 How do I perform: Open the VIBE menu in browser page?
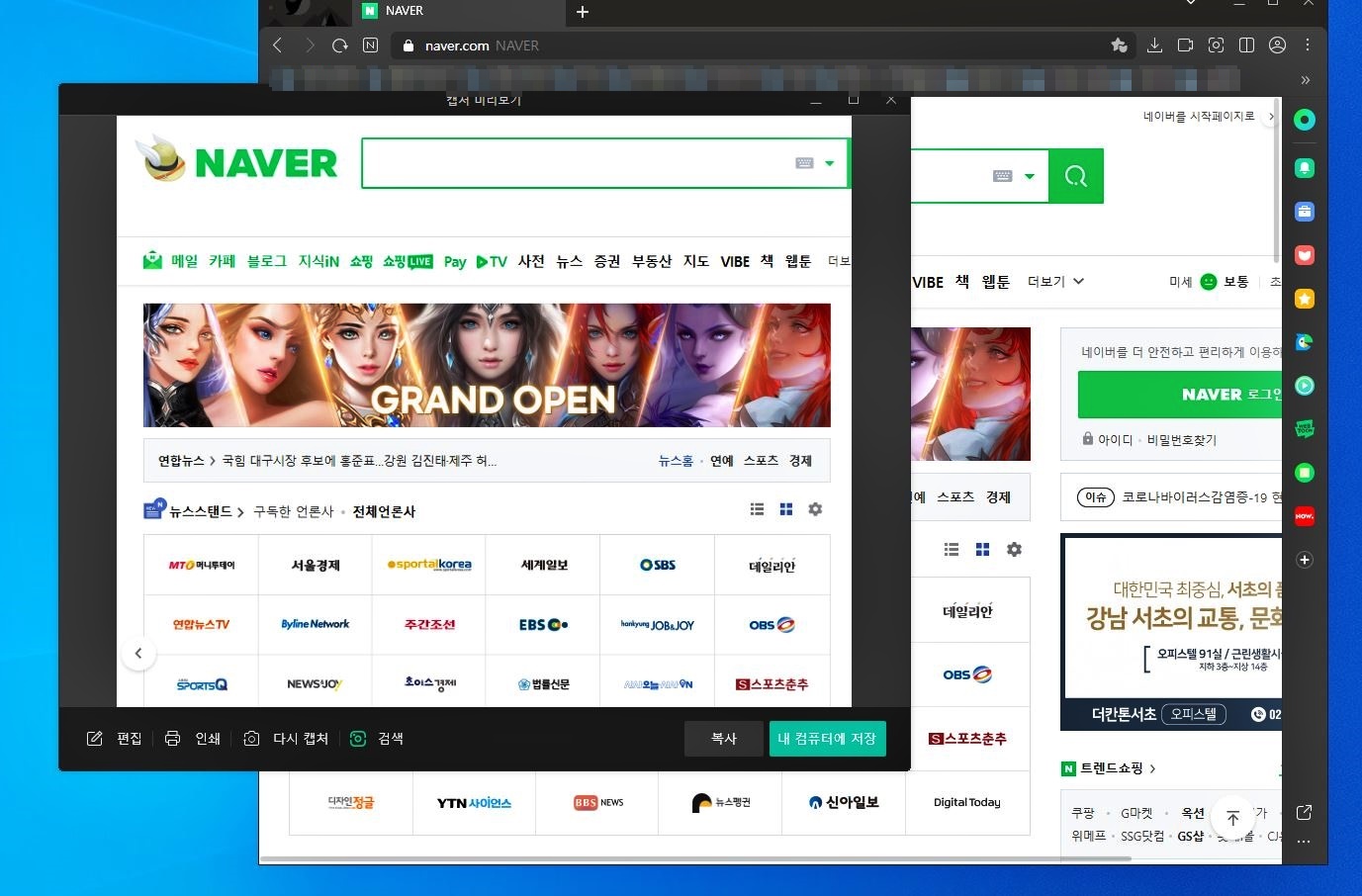[927, 282]
